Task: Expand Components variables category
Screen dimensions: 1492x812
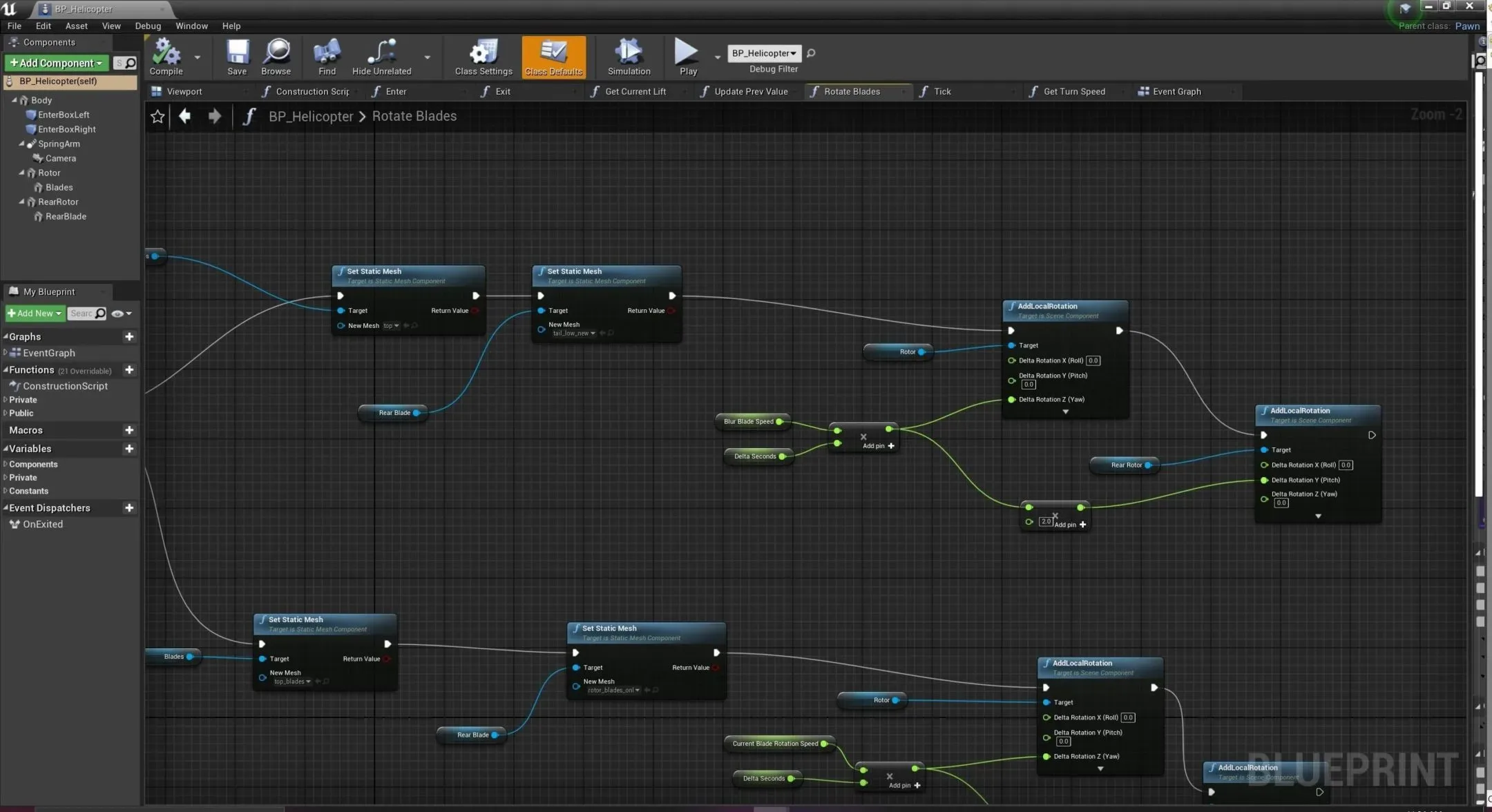Action: click(x=6, y=464)
